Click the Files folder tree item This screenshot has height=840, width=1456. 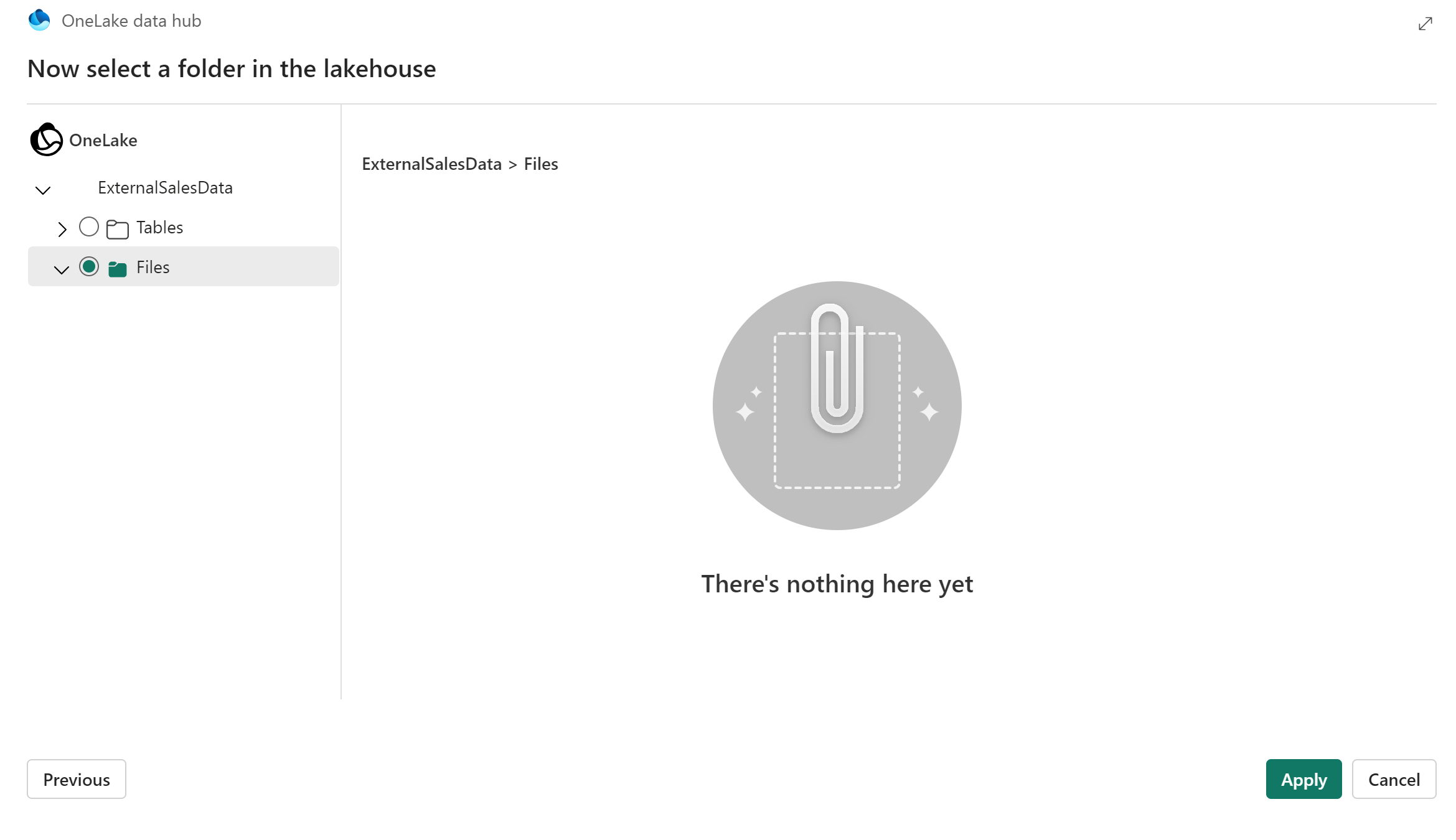(x=152, y=266)
